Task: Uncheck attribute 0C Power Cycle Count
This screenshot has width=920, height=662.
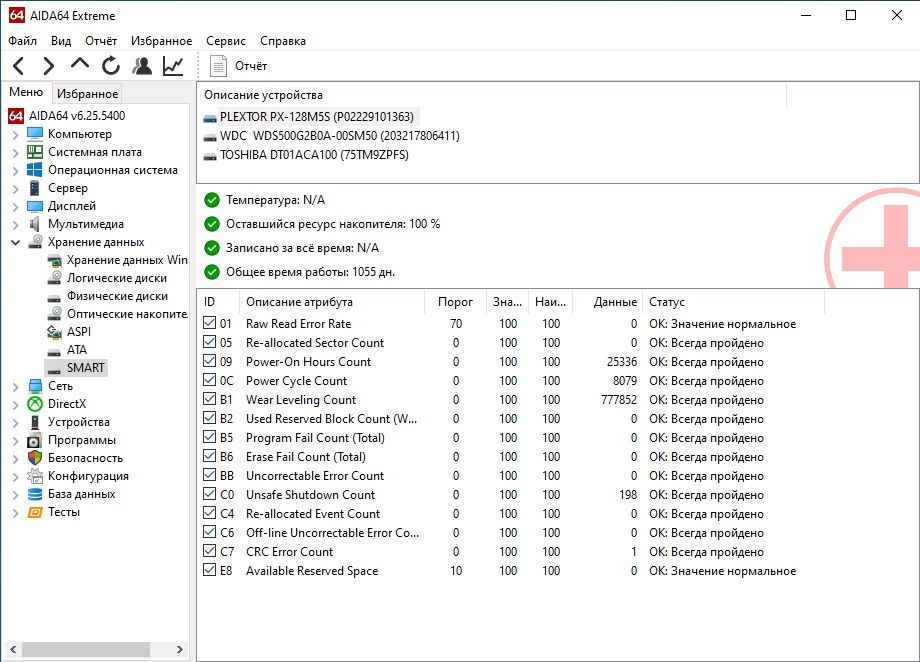Action: [x=209, y=380]
